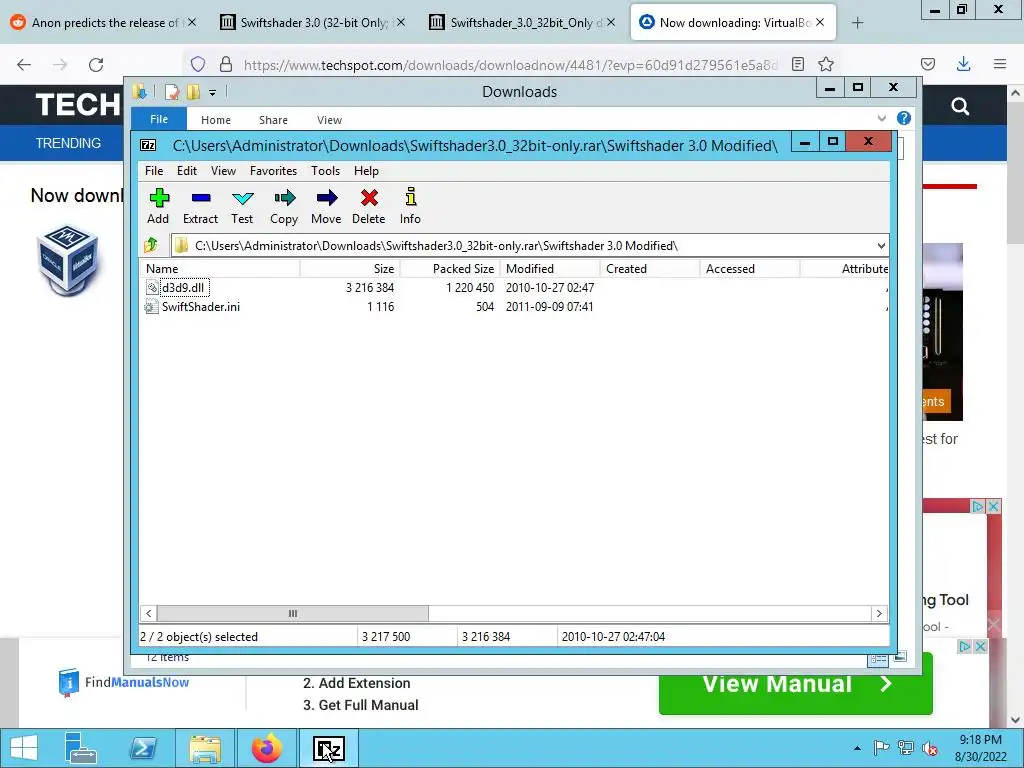Click Firefox tracking protection shield icon
1024x768 pixels.
pos(198,64)
